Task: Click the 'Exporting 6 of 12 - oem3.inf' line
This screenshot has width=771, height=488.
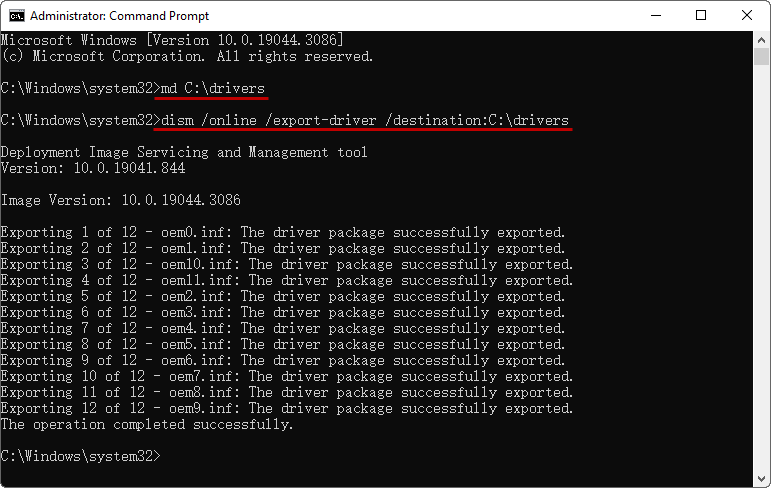Action: [x=283, y=312]
